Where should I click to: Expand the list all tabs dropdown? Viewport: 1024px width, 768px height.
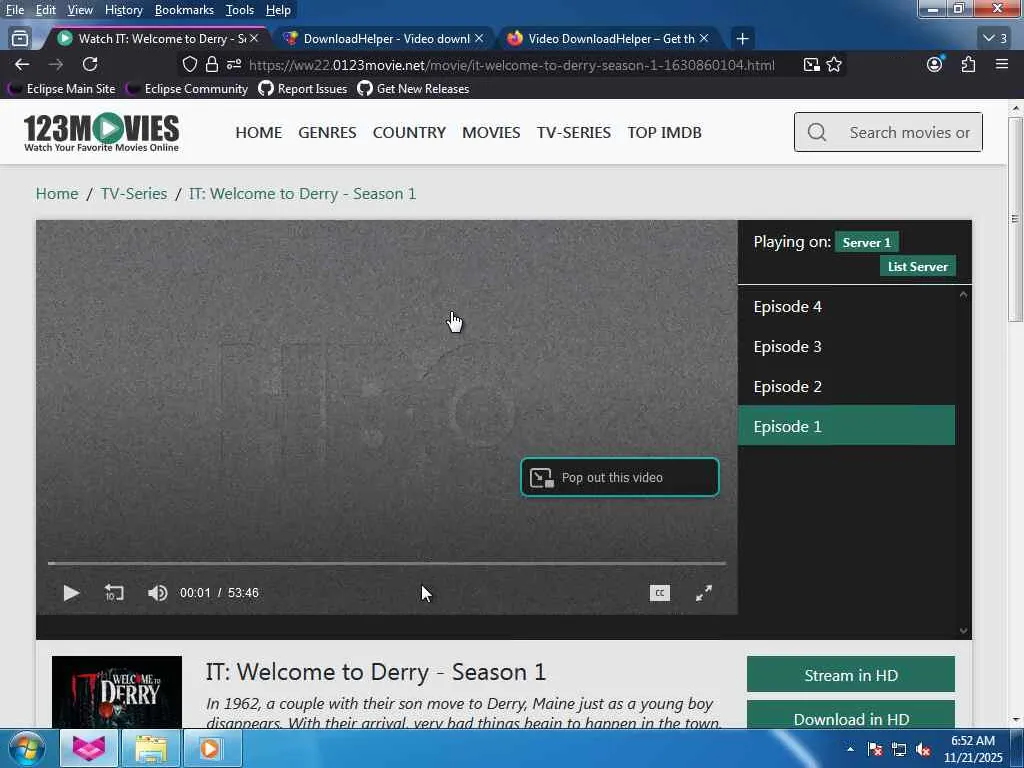(x=995, y=39)
